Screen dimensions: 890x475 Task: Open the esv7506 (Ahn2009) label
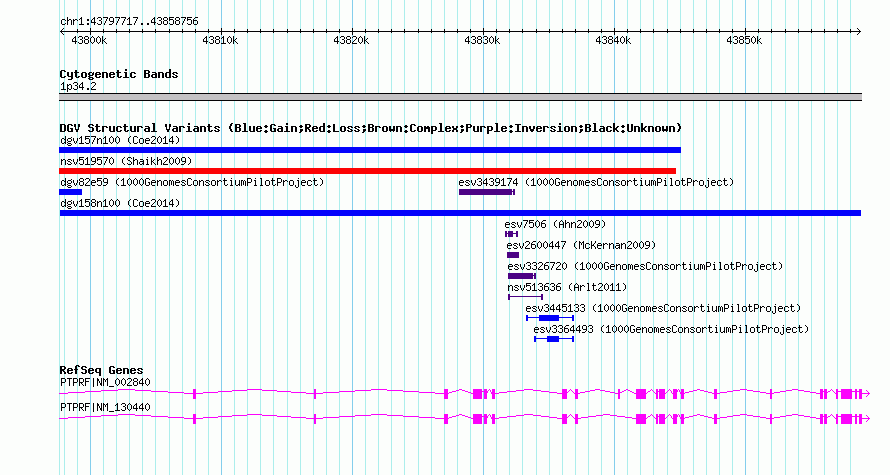555,224
